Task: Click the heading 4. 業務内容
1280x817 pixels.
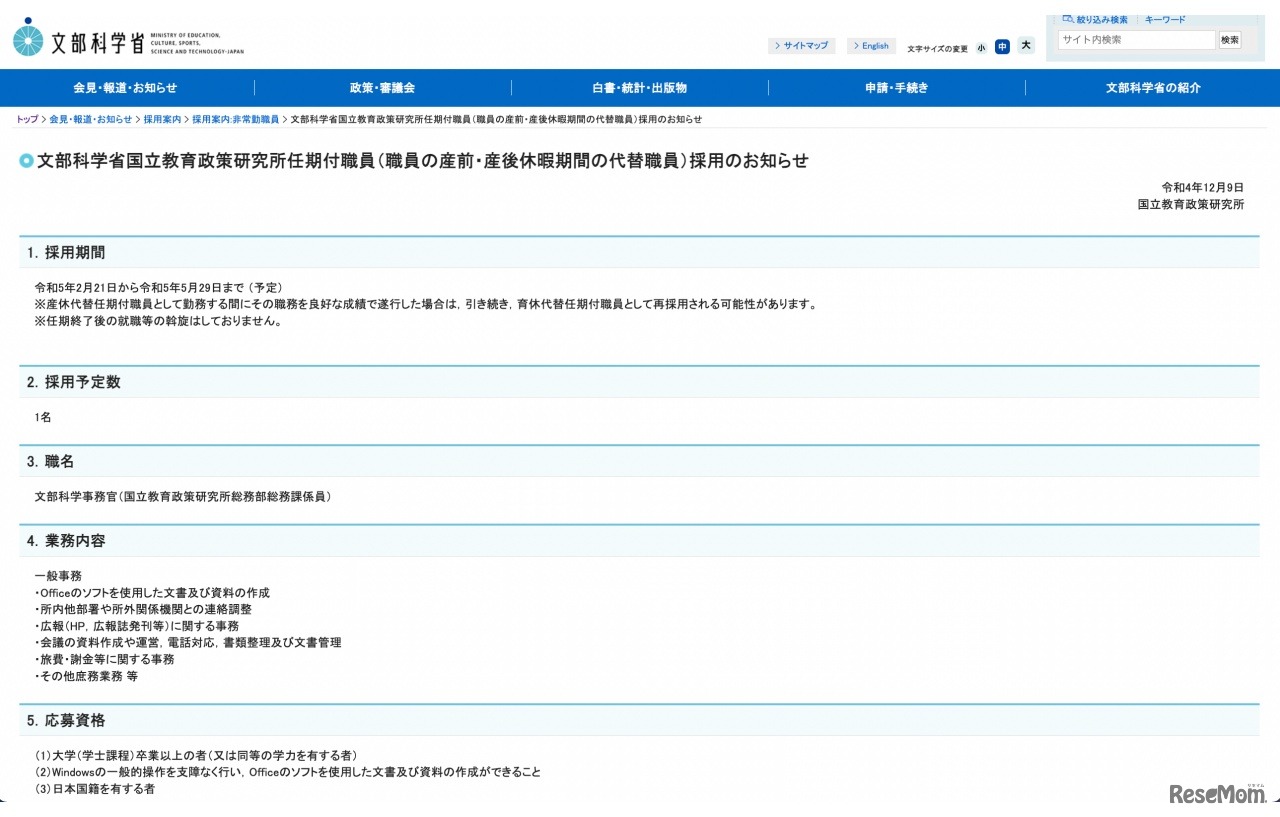Action: click(66, 541)
